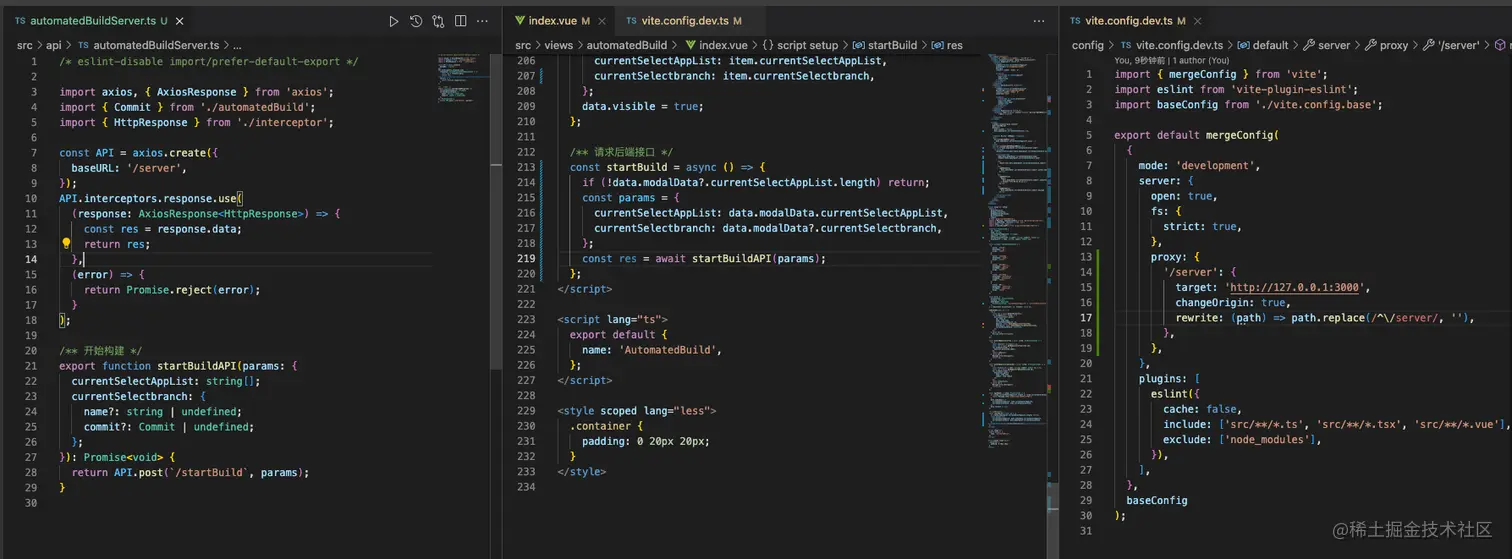
Task: Click 'const startBuild = async () => {' line
Action: [x=667, y=167]
